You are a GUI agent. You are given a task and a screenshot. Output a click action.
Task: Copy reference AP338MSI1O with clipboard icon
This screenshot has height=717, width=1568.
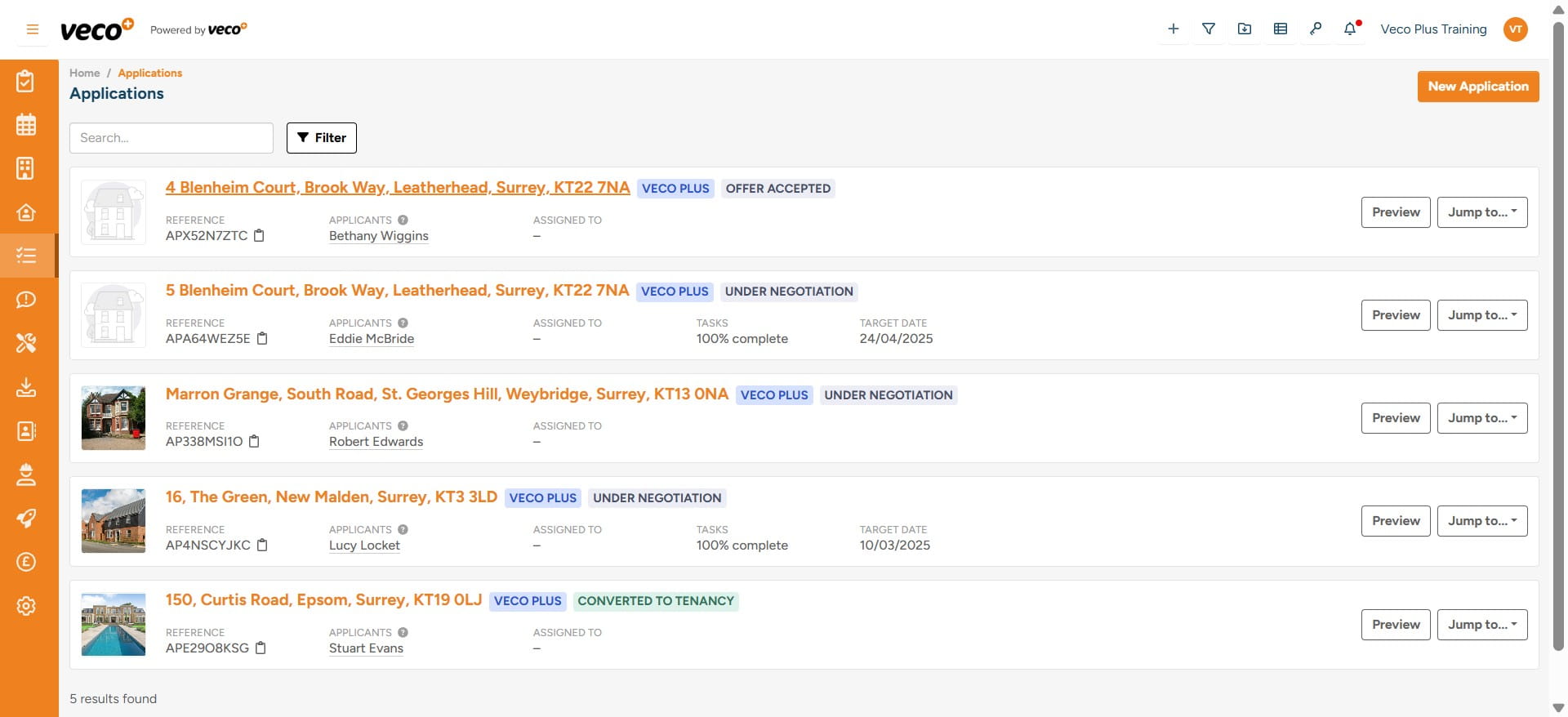pos(254,442)
